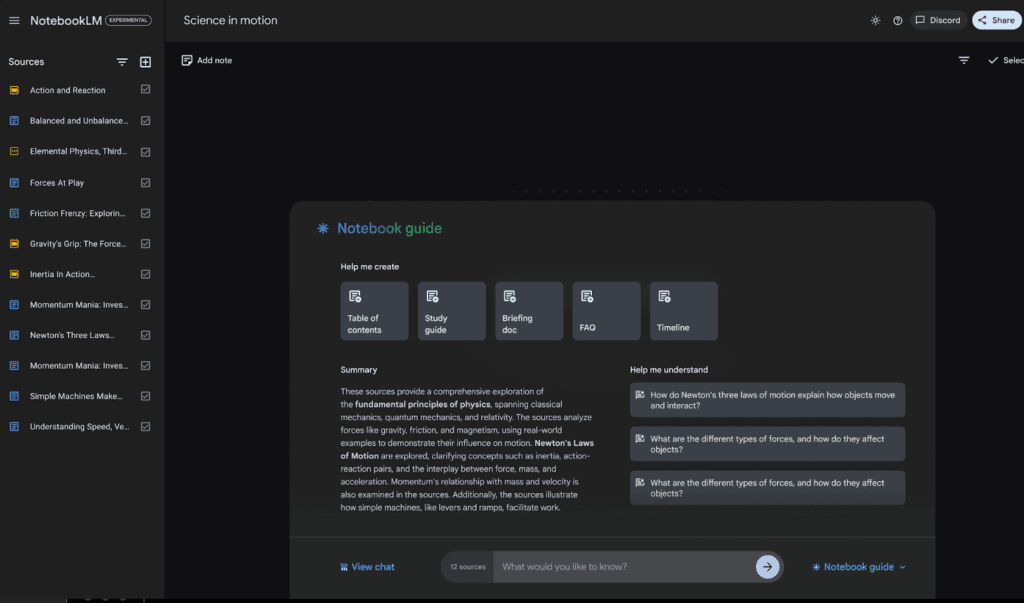The image size is (1024, 603).
Task: Open the View chat link
Action: pyautogui.click(x=367, y=567)
